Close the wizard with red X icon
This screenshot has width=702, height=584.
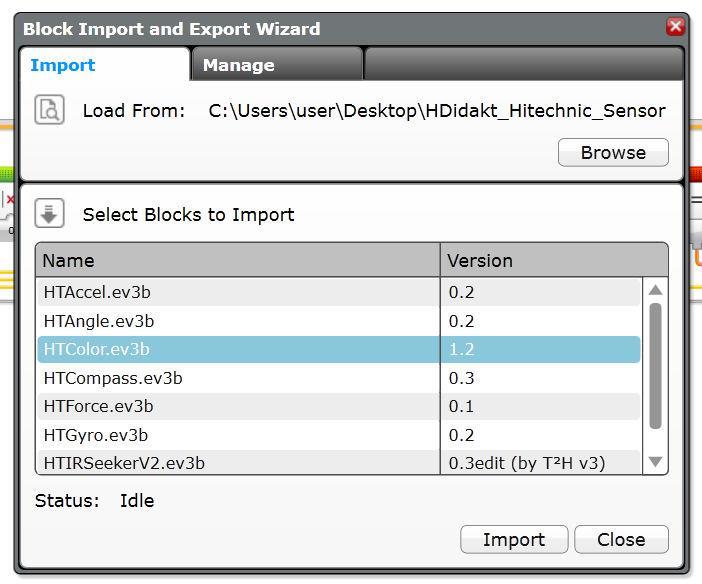pyautogui.click(x=675, y=26)
